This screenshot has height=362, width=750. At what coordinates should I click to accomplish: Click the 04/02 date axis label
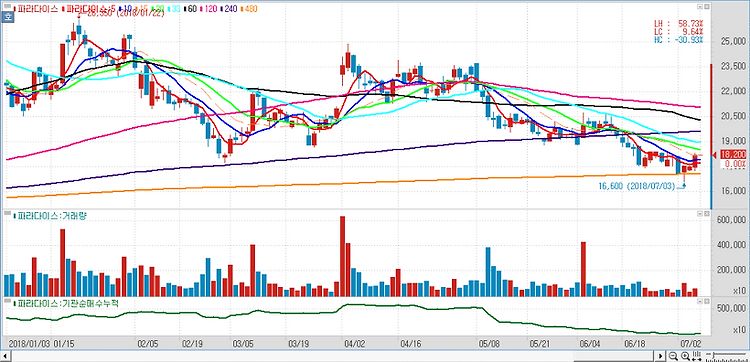click(354, 344)
